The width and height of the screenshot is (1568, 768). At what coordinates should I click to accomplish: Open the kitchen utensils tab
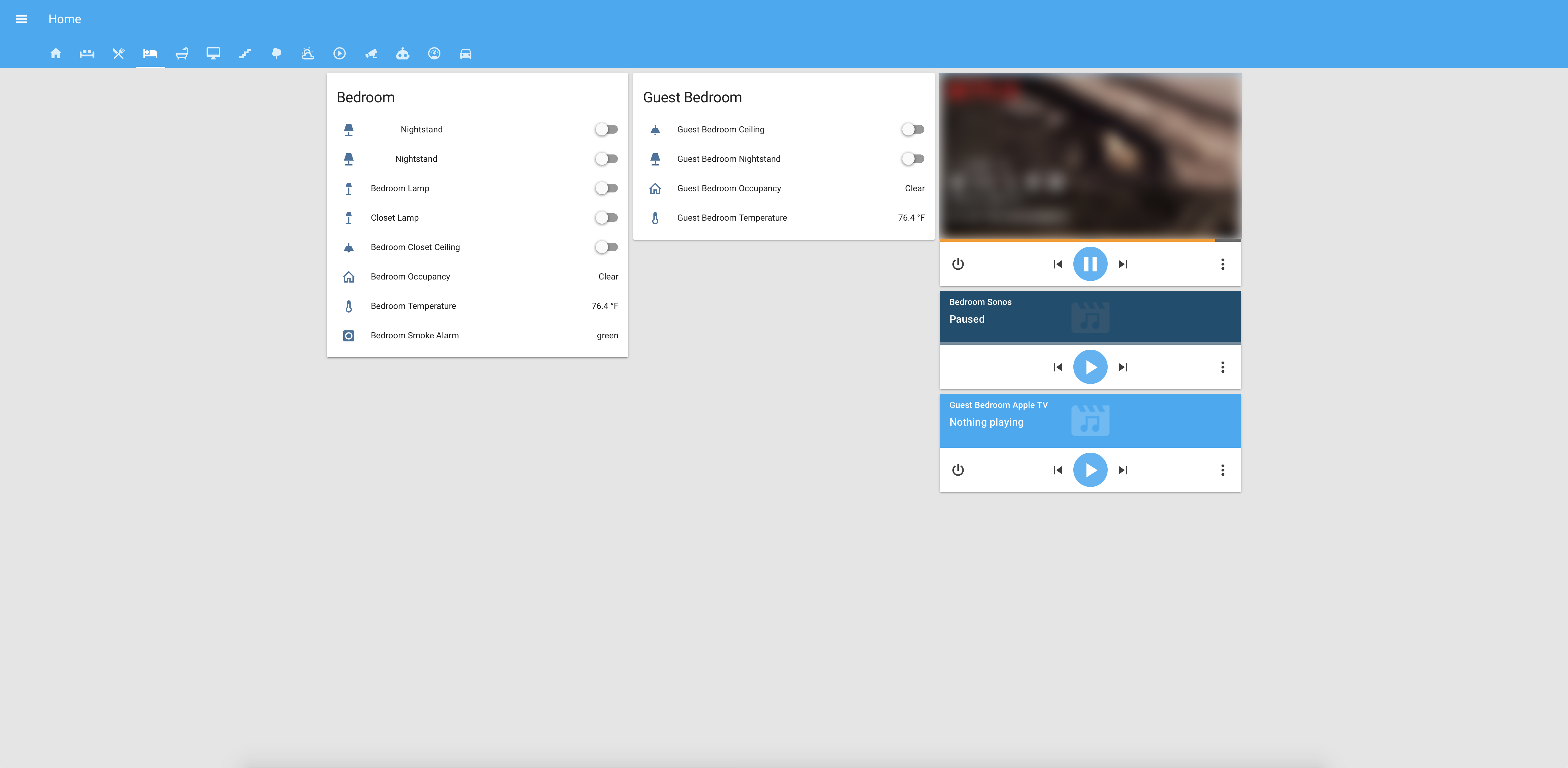pos(118,54)
